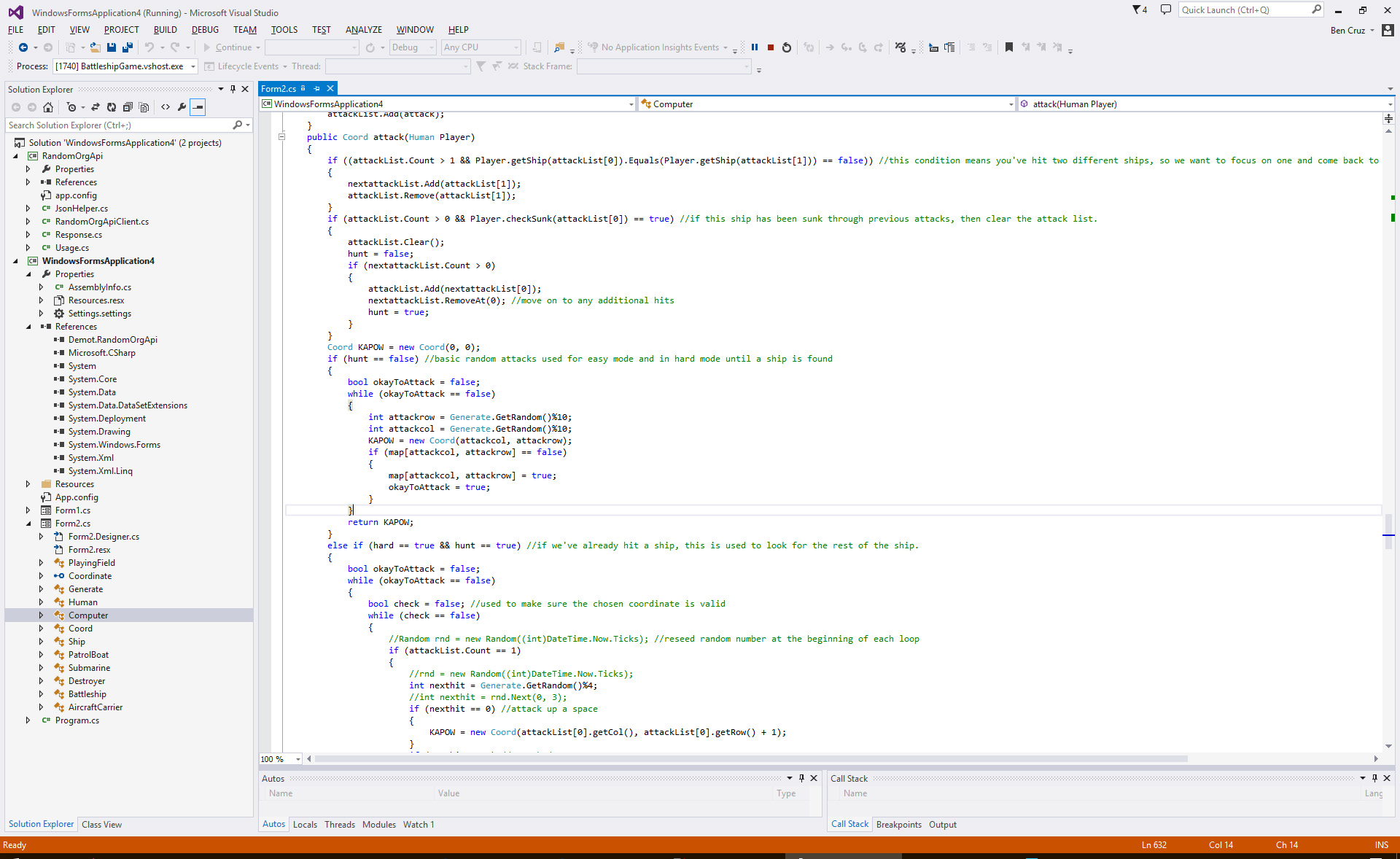Click the Continue debug button

[227, 47]
